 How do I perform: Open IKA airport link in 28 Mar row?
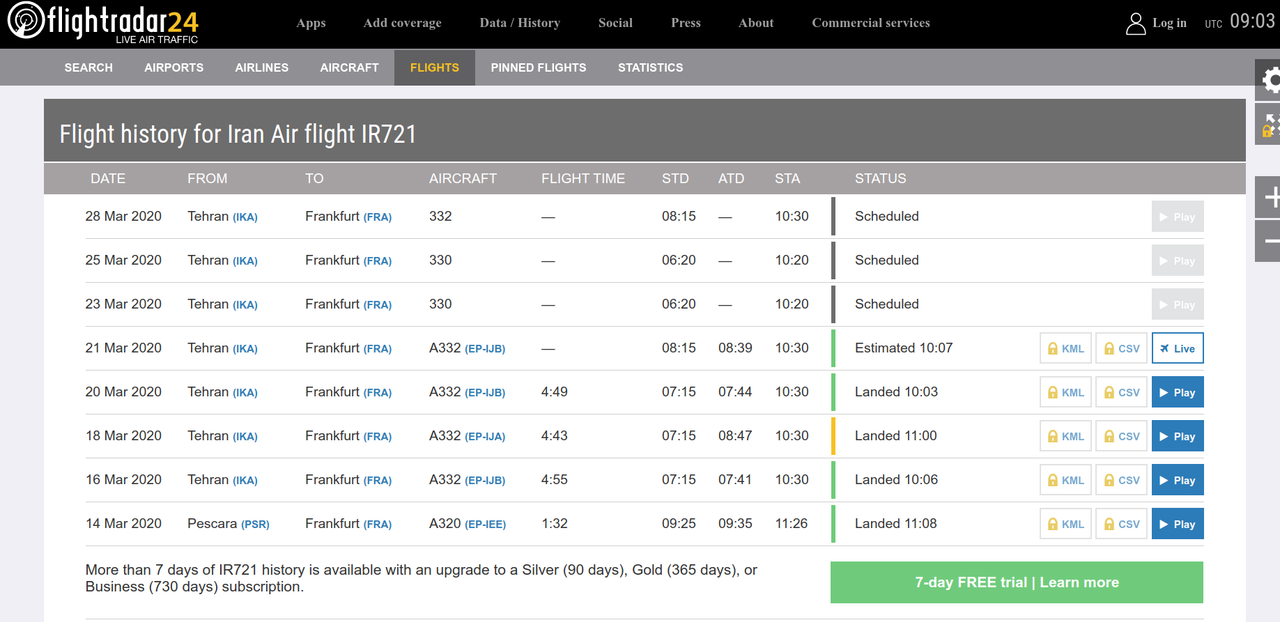(x=245, y=217)
